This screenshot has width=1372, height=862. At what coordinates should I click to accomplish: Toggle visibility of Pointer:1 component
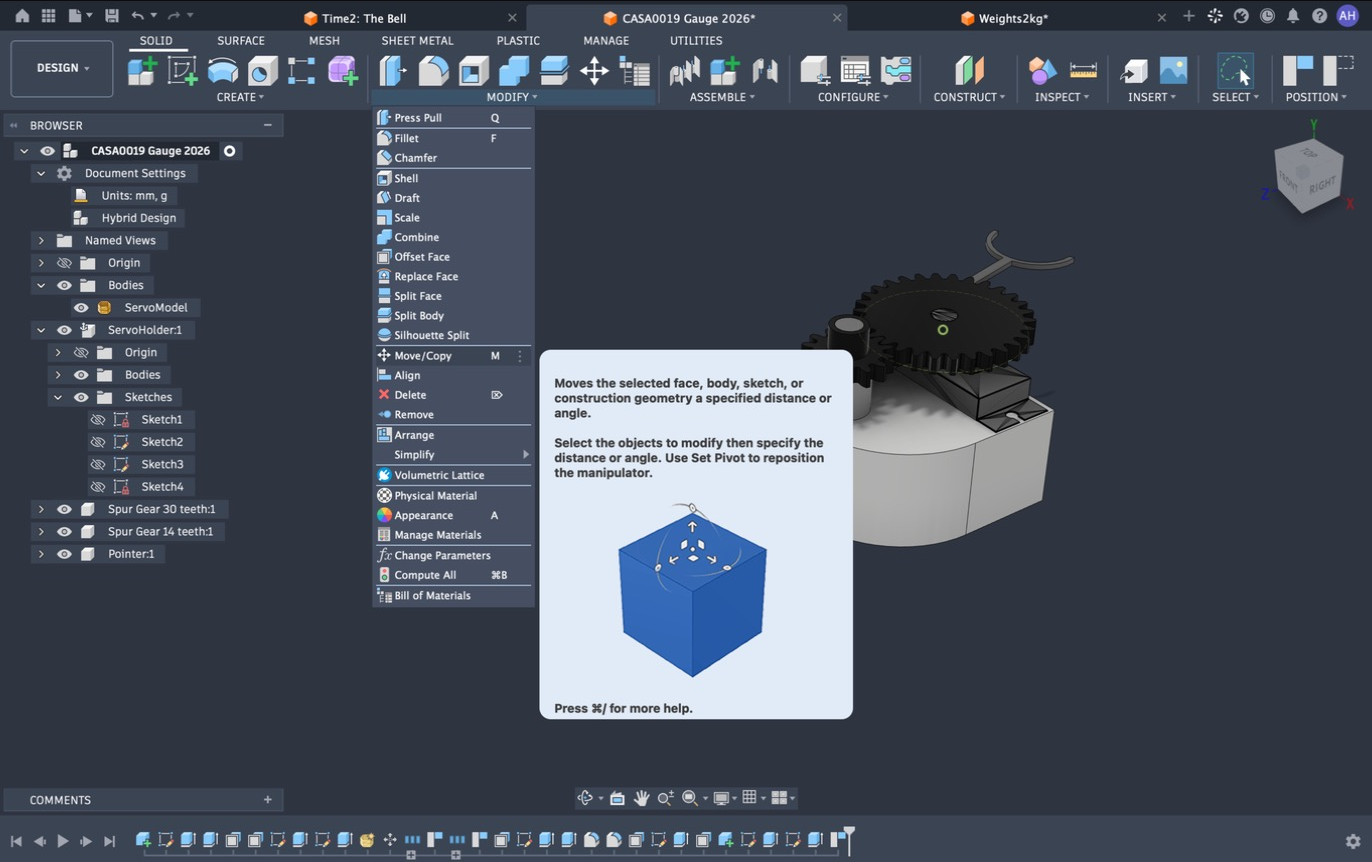click(64, 554)
